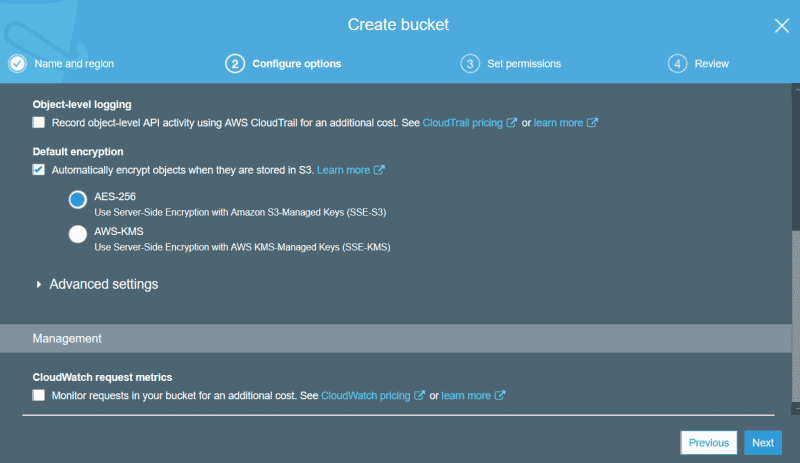Click external link icon beside CloudTrail pricing
The width and height of the screenshot is (800, 463).
[511, 123]
